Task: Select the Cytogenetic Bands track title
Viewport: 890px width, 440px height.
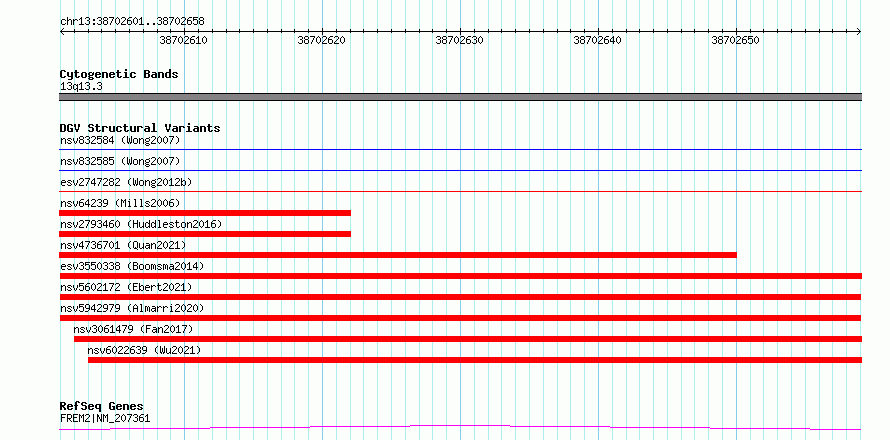Action: pyautogui.click(x=119, y=74)
